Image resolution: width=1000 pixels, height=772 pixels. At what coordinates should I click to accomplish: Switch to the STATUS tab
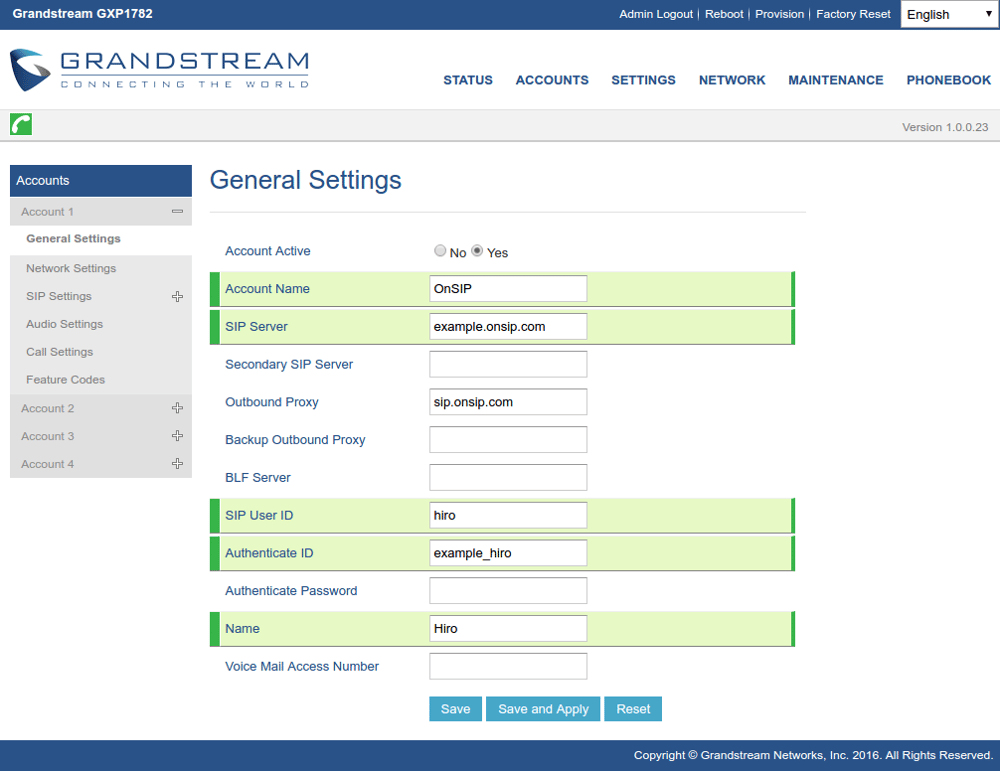coord(468,80)
